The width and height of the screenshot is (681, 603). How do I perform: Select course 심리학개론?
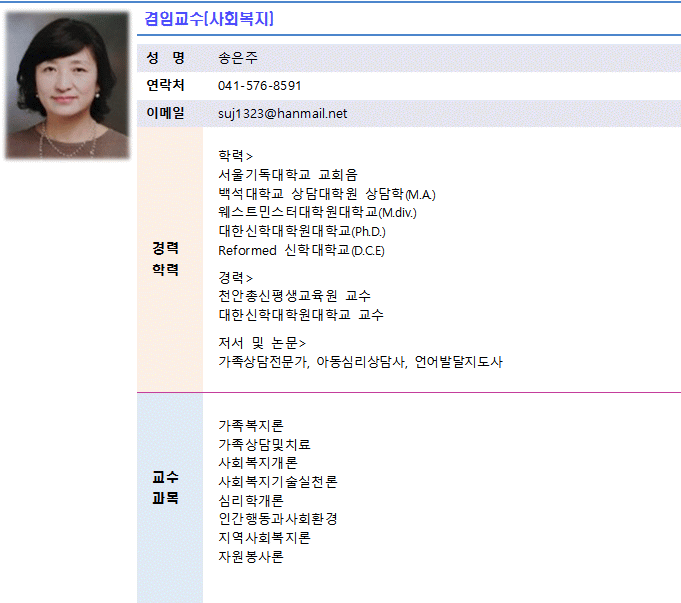point(251,500)
